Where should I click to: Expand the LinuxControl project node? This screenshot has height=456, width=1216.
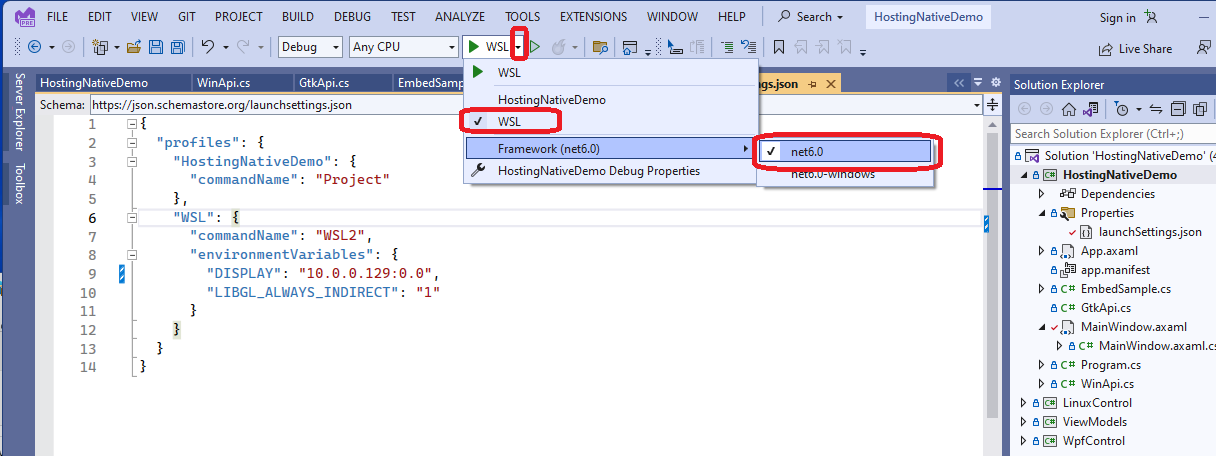1022,403
